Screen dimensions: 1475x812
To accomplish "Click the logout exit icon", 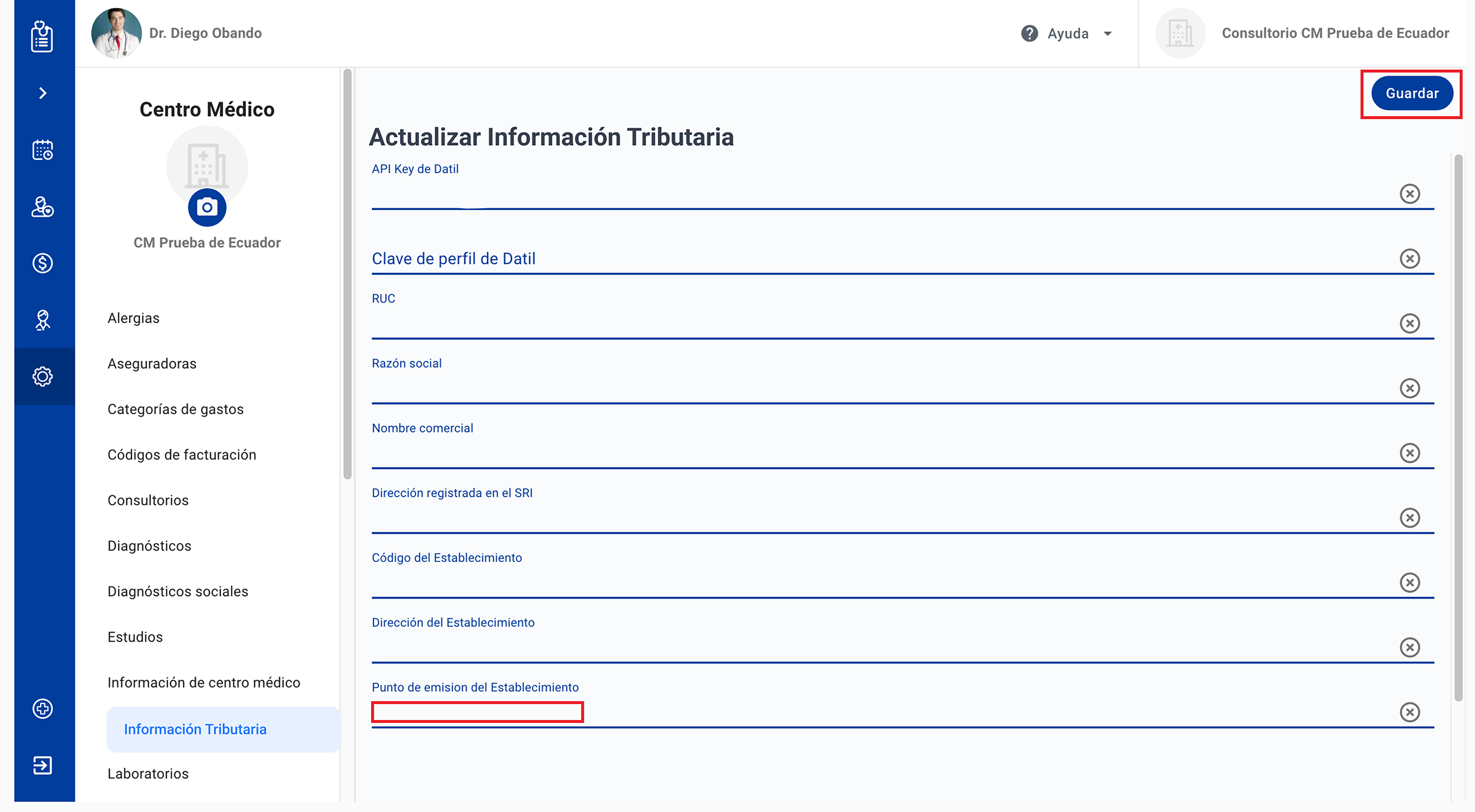I will tap(42, 765).
